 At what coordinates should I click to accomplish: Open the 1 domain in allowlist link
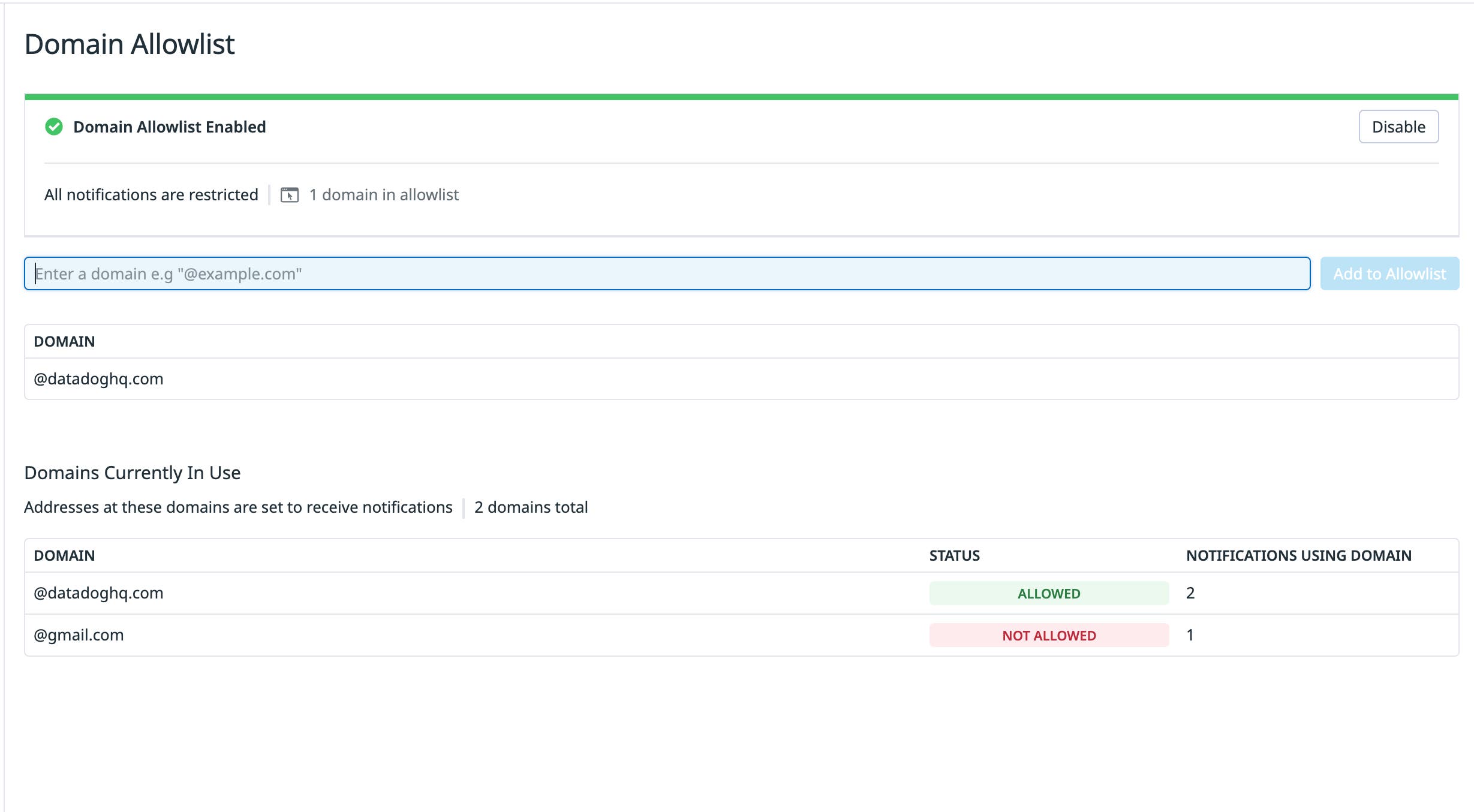pos(383,194)
